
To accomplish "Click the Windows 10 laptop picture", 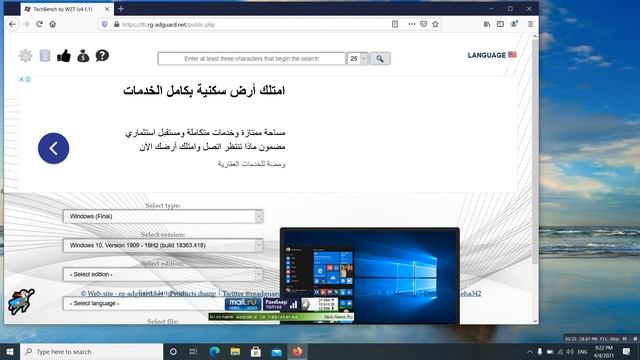I will (x=370, y=276).
